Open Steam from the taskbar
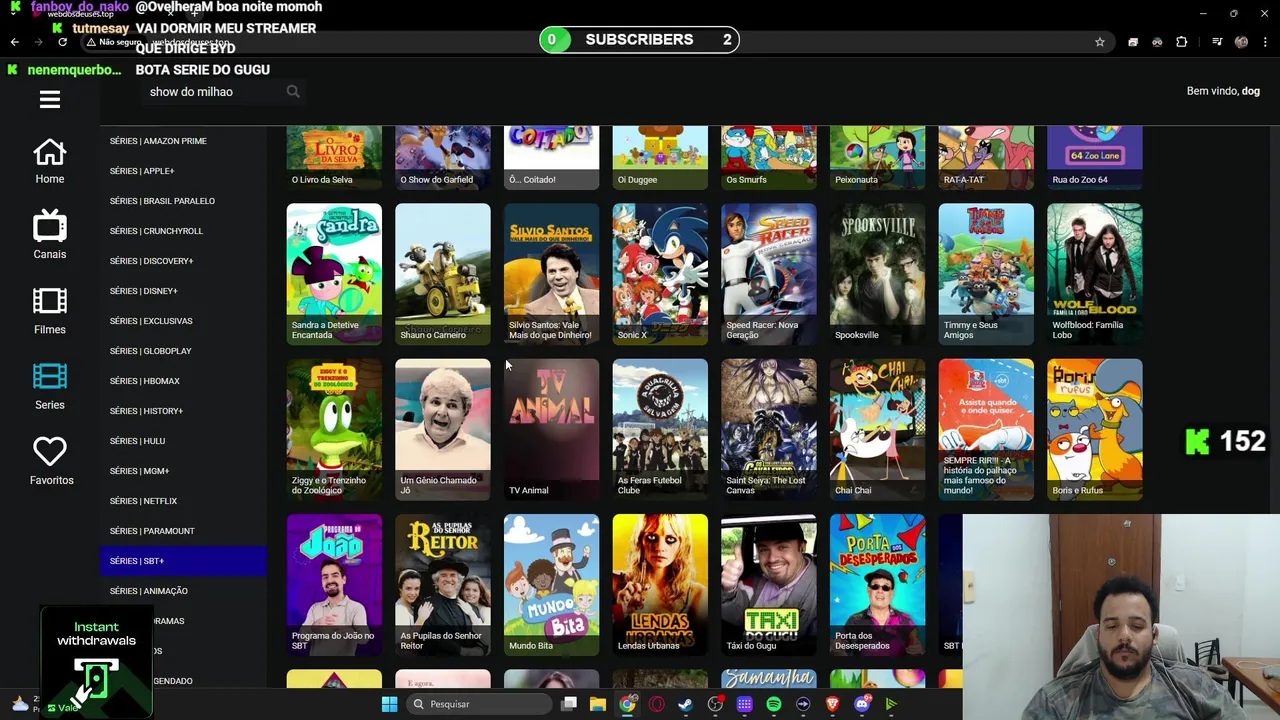 point(685,704)
